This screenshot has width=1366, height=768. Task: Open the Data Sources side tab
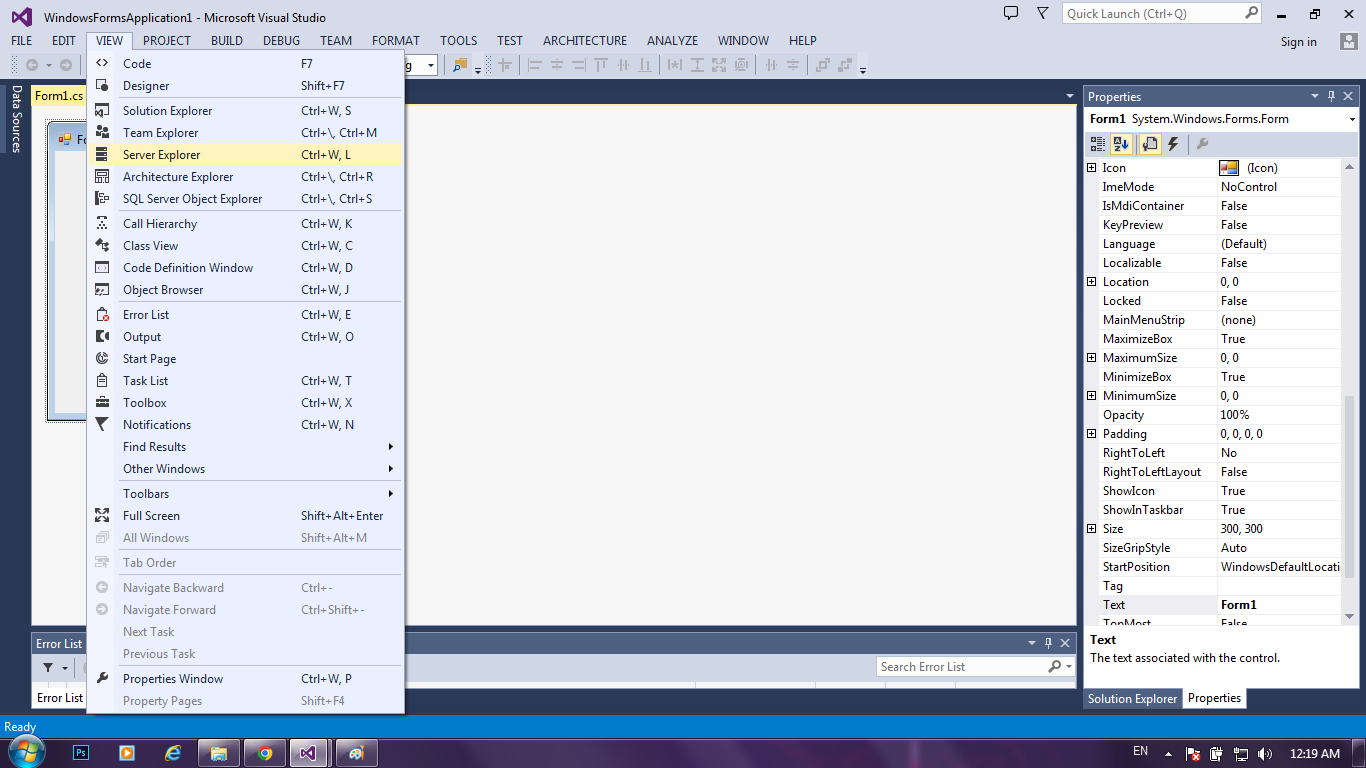click(x=16, y=118)
